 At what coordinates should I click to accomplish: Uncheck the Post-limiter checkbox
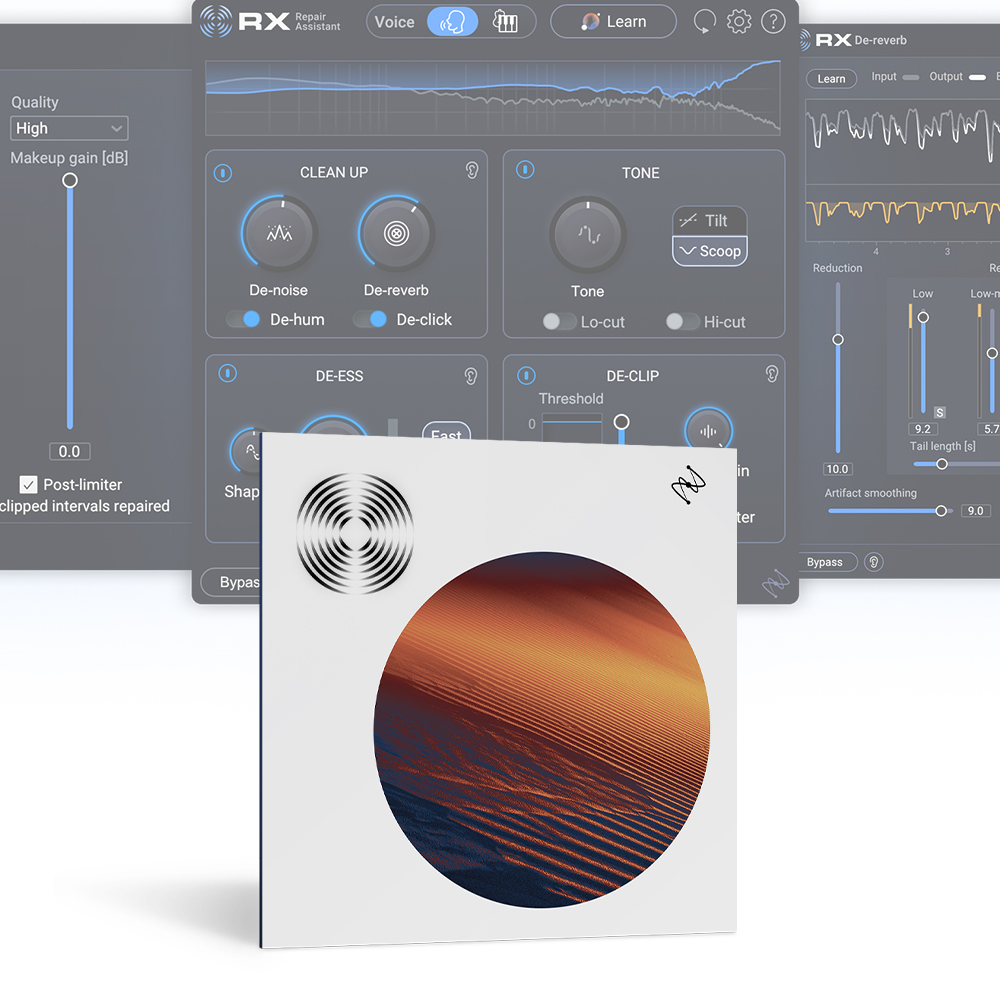[x=28, y=485]
